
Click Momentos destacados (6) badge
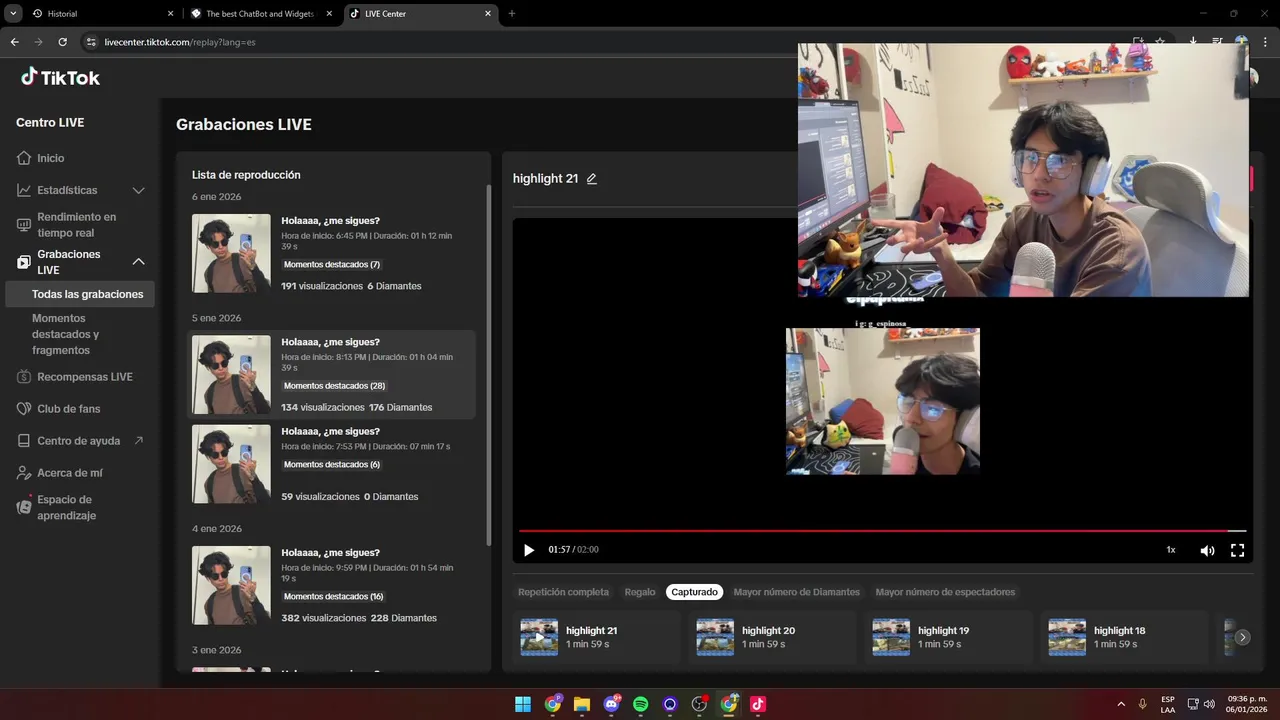pyautogui.click(x=332, y=465)
